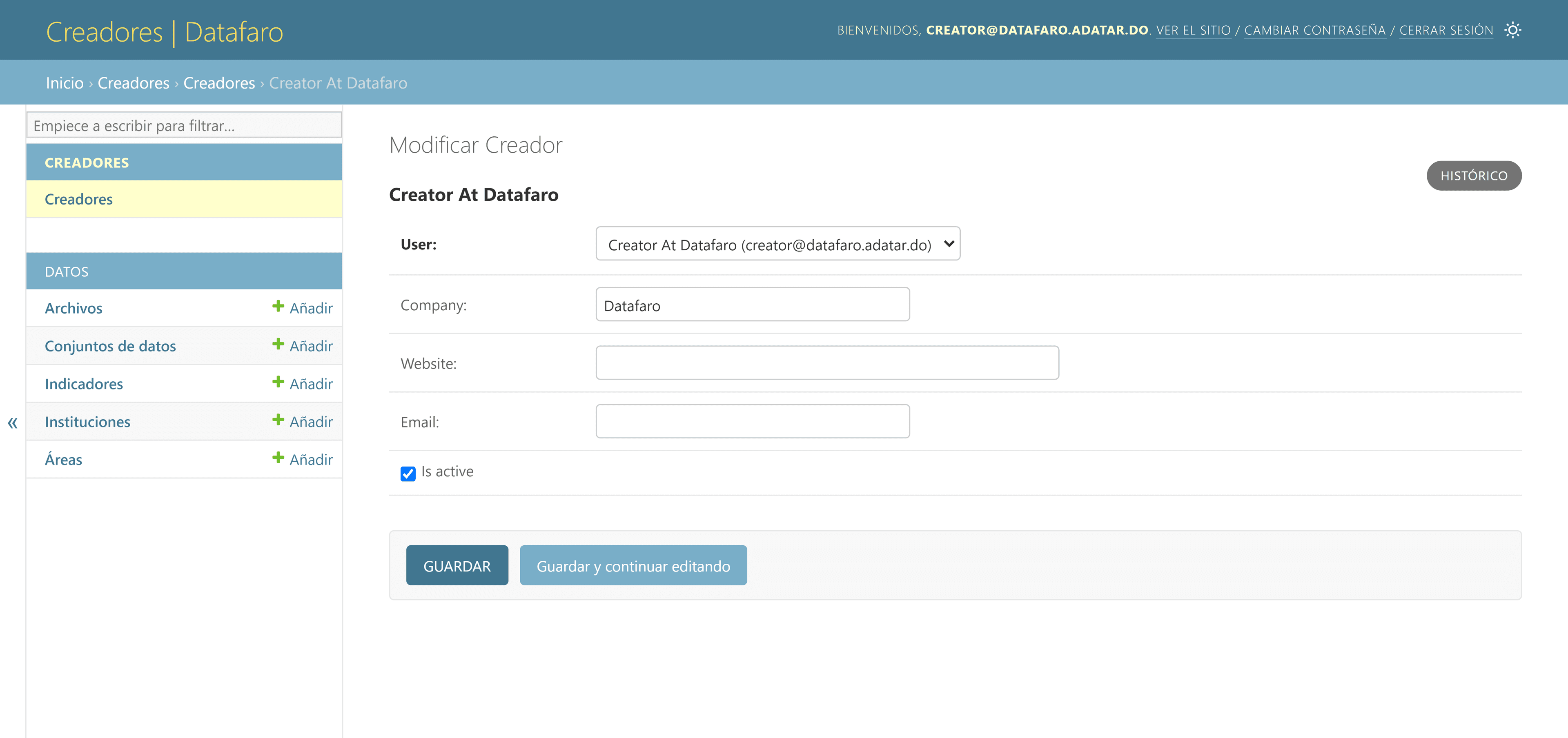Image resolution: width=1568 pixels, height=738 pixels.
Task: Focus the sidebar filter search field
Action: pyautogui.click(x=184, y=125)
